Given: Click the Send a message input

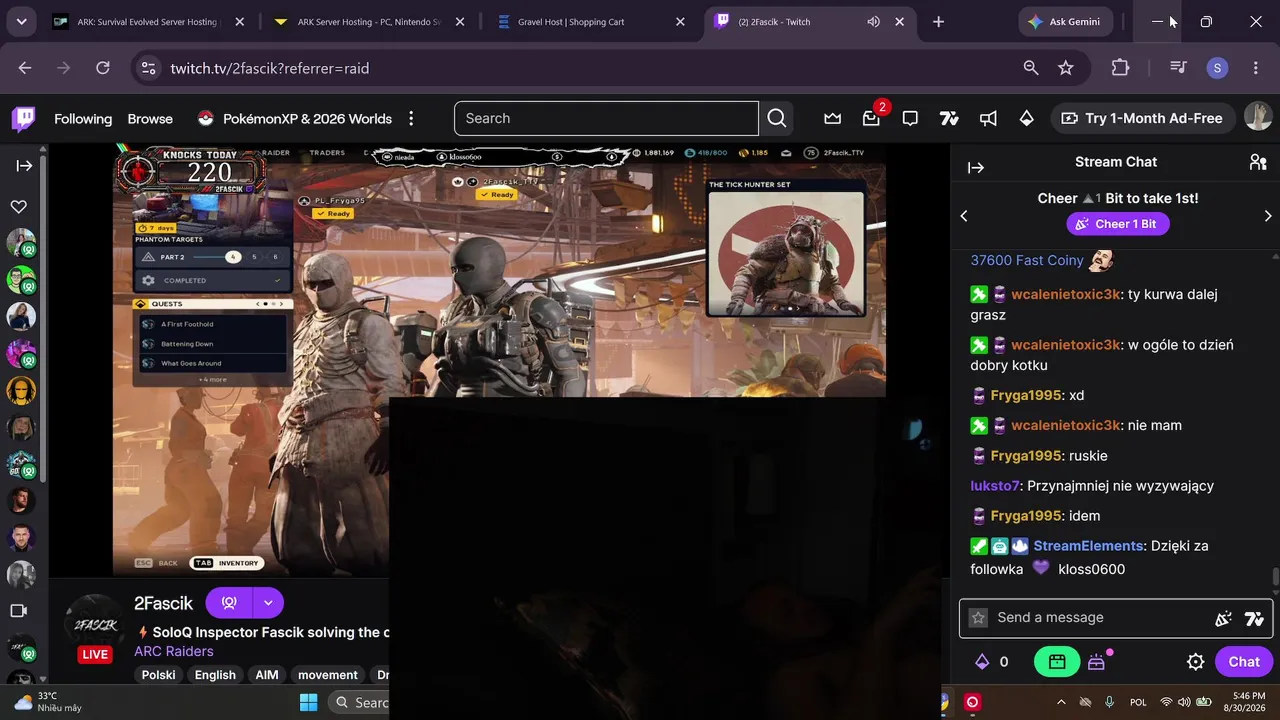Looking at the screenshot, I should point(1116,618).
